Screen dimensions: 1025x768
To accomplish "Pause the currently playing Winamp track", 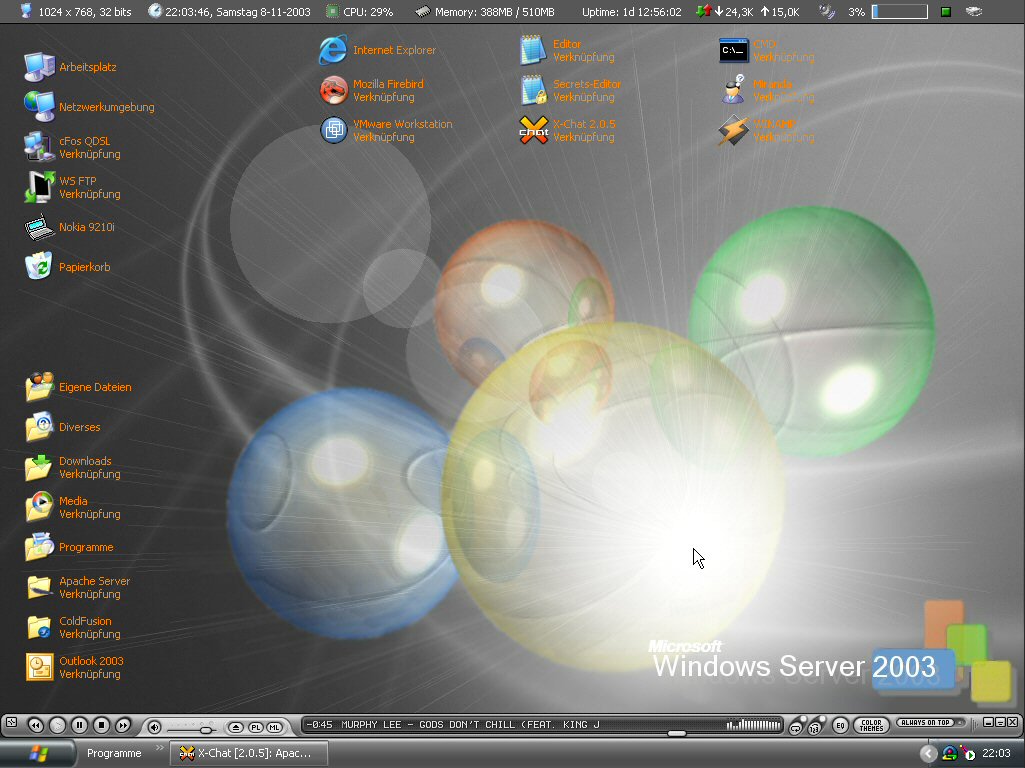I will coord(79,725).
